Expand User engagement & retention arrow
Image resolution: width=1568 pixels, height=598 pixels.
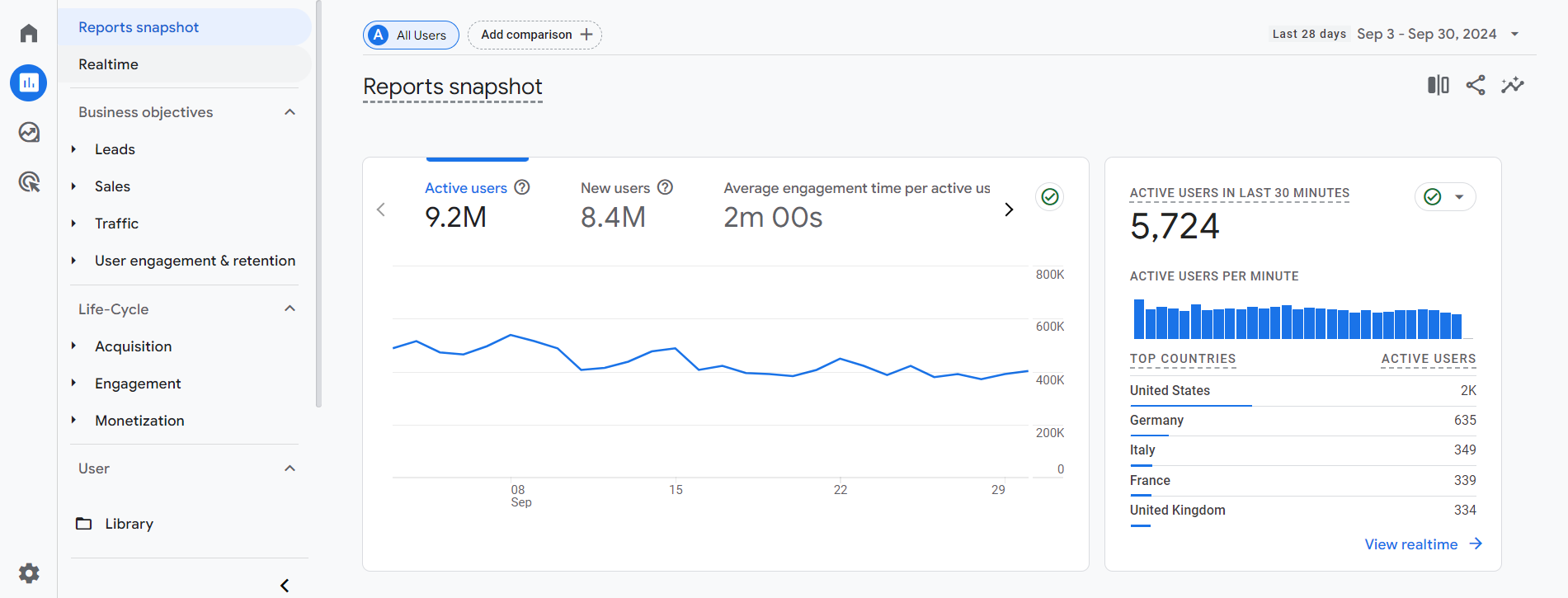pos(73,261)
